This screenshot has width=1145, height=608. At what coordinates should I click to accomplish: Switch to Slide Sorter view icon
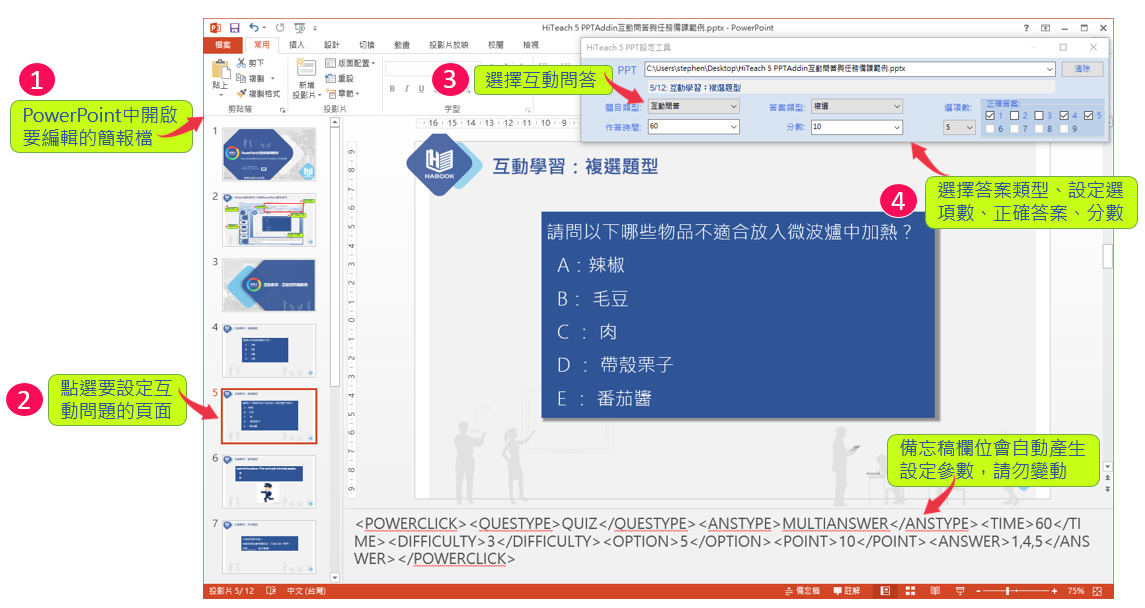point(911,590)
